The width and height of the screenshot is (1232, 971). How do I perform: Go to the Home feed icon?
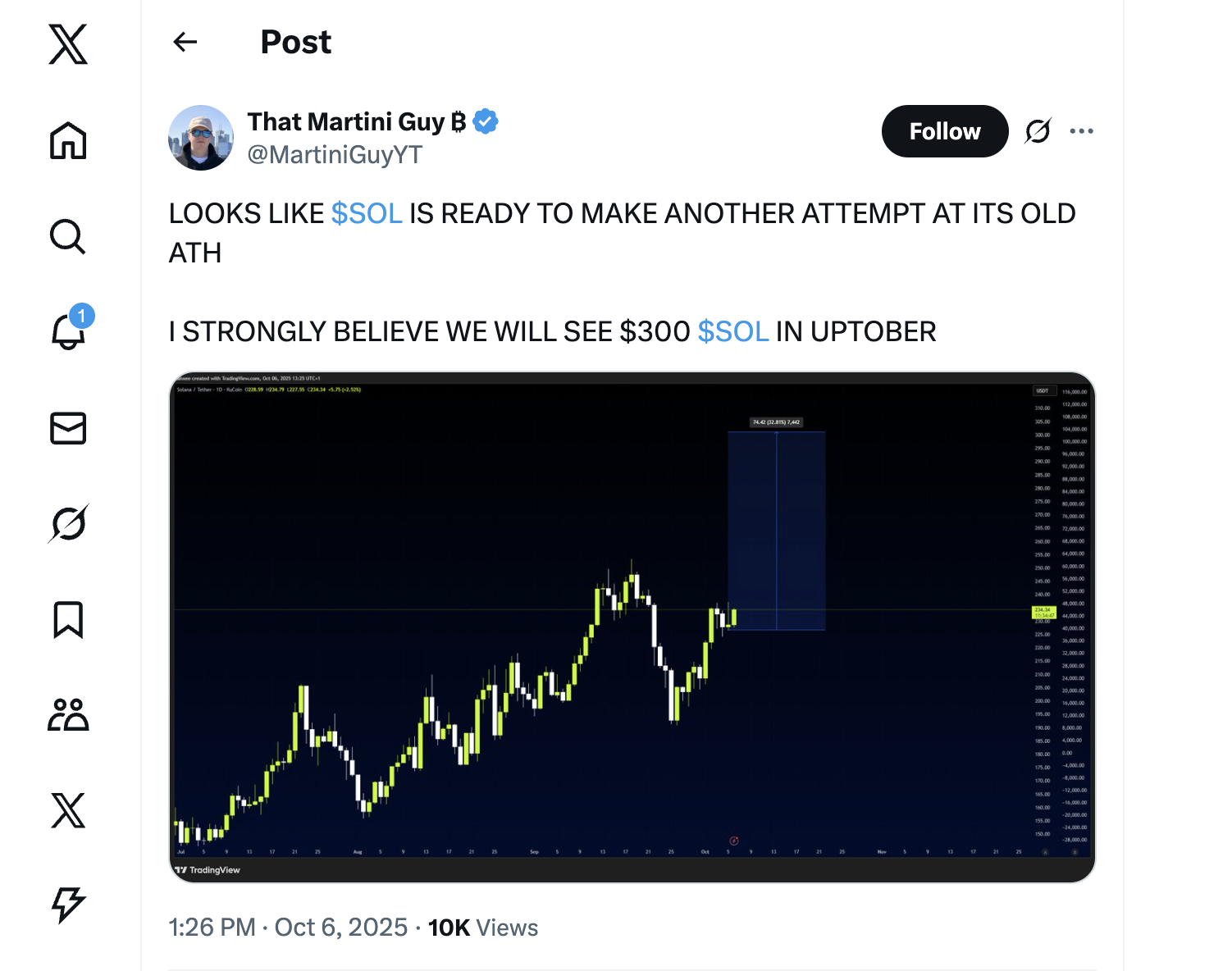pyautogui.click(x=68, y=140)
